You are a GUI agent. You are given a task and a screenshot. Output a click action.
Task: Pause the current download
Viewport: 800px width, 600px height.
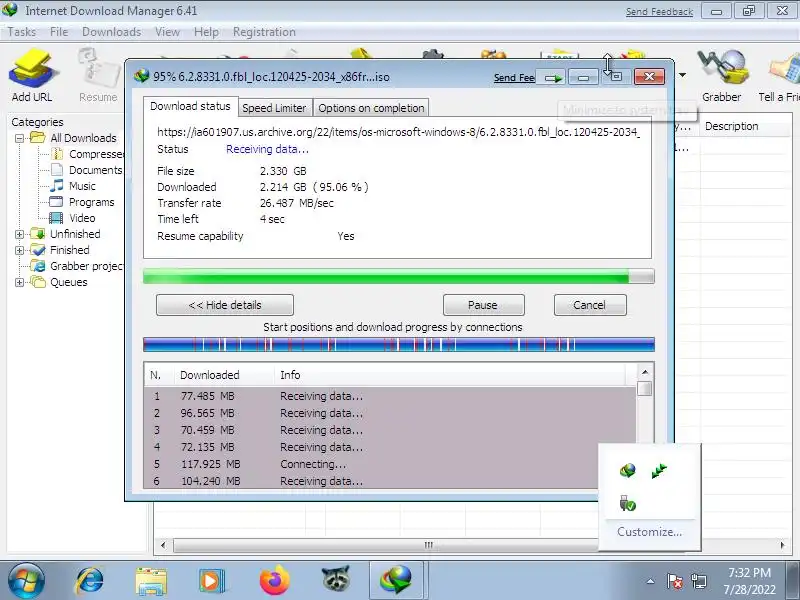pos(484,305)
